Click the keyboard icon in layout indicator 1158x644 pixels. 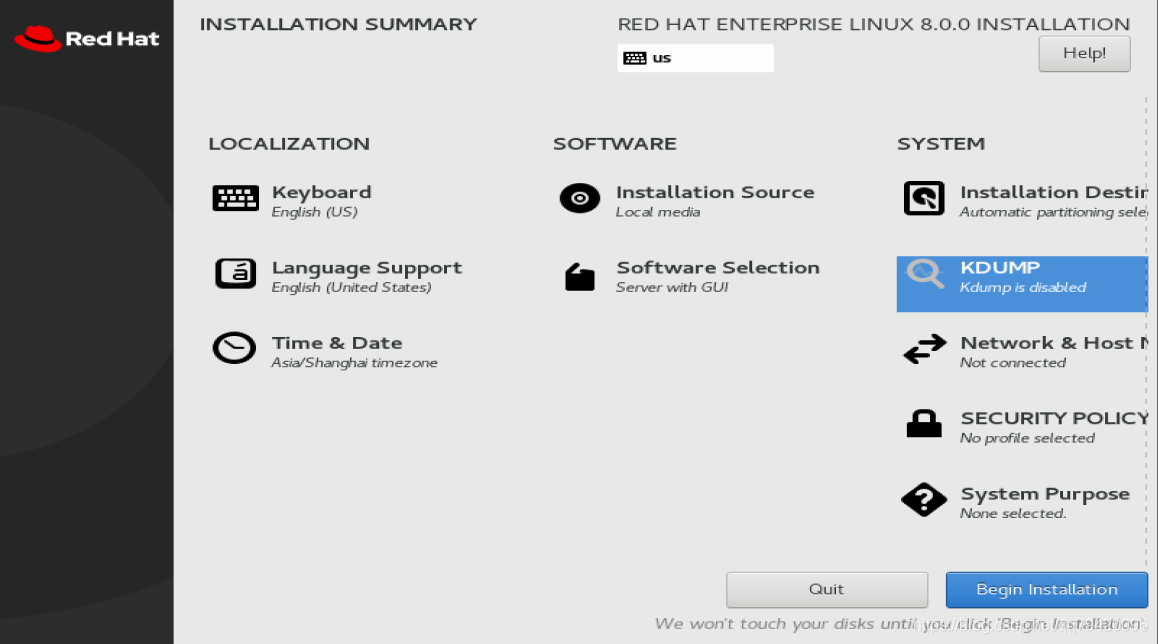634,58
